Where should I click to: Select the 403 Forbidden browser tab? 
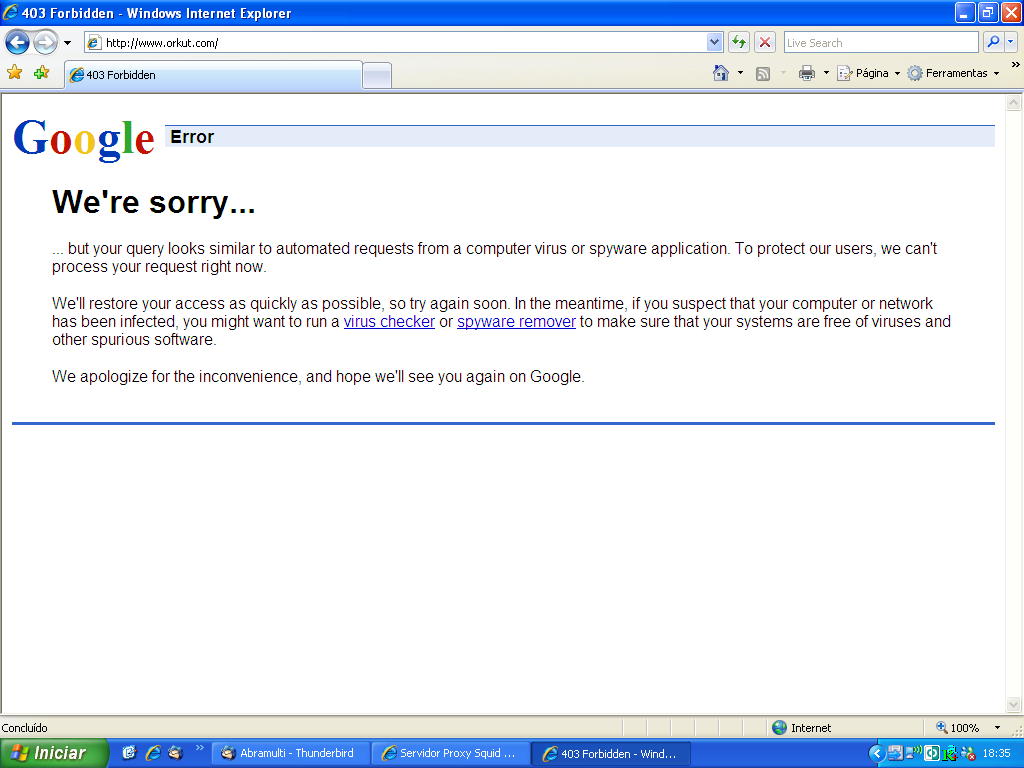tap(213, 75)
